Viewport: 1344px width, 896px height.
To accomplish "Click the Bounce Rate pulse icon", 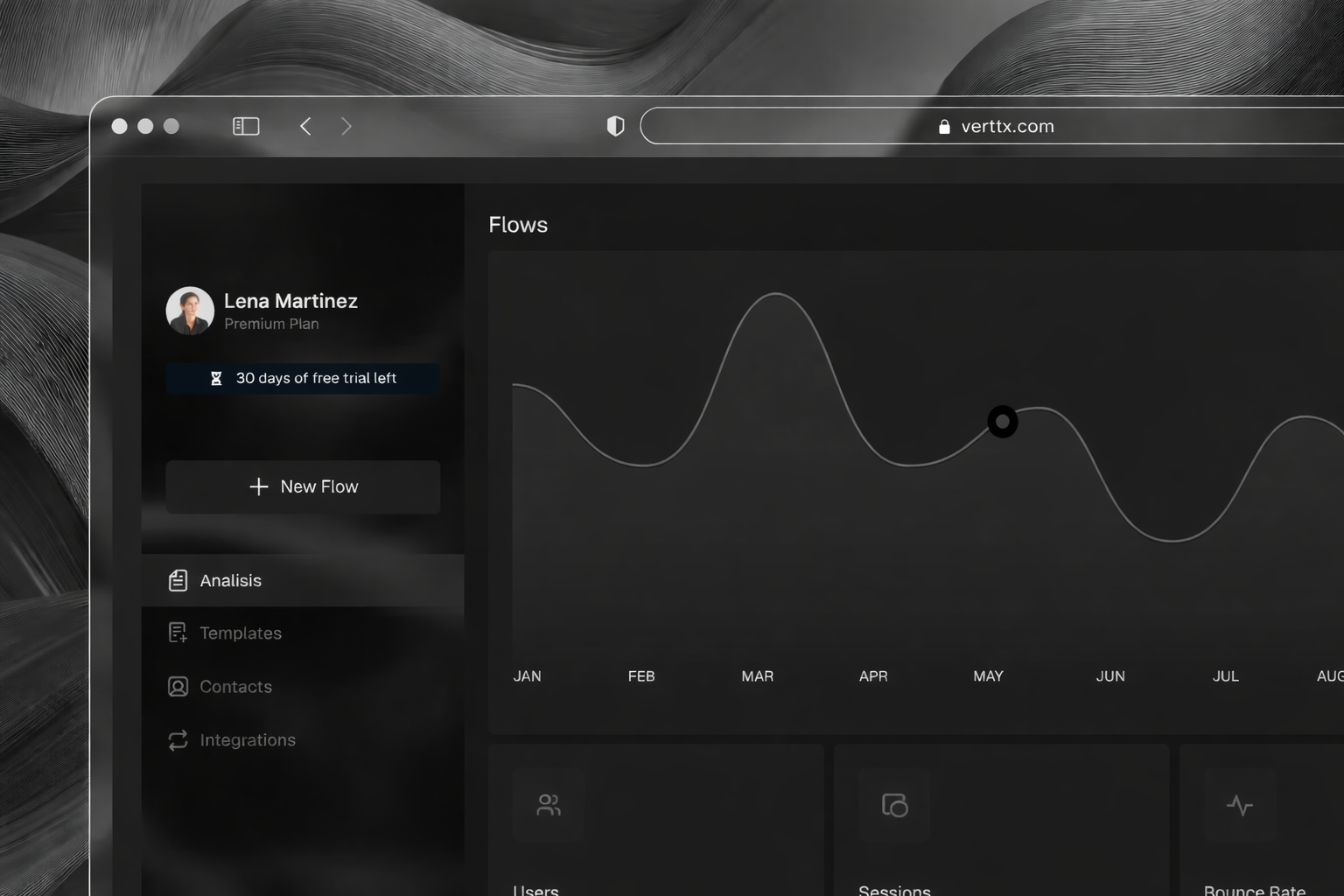I will (1240, 805).
